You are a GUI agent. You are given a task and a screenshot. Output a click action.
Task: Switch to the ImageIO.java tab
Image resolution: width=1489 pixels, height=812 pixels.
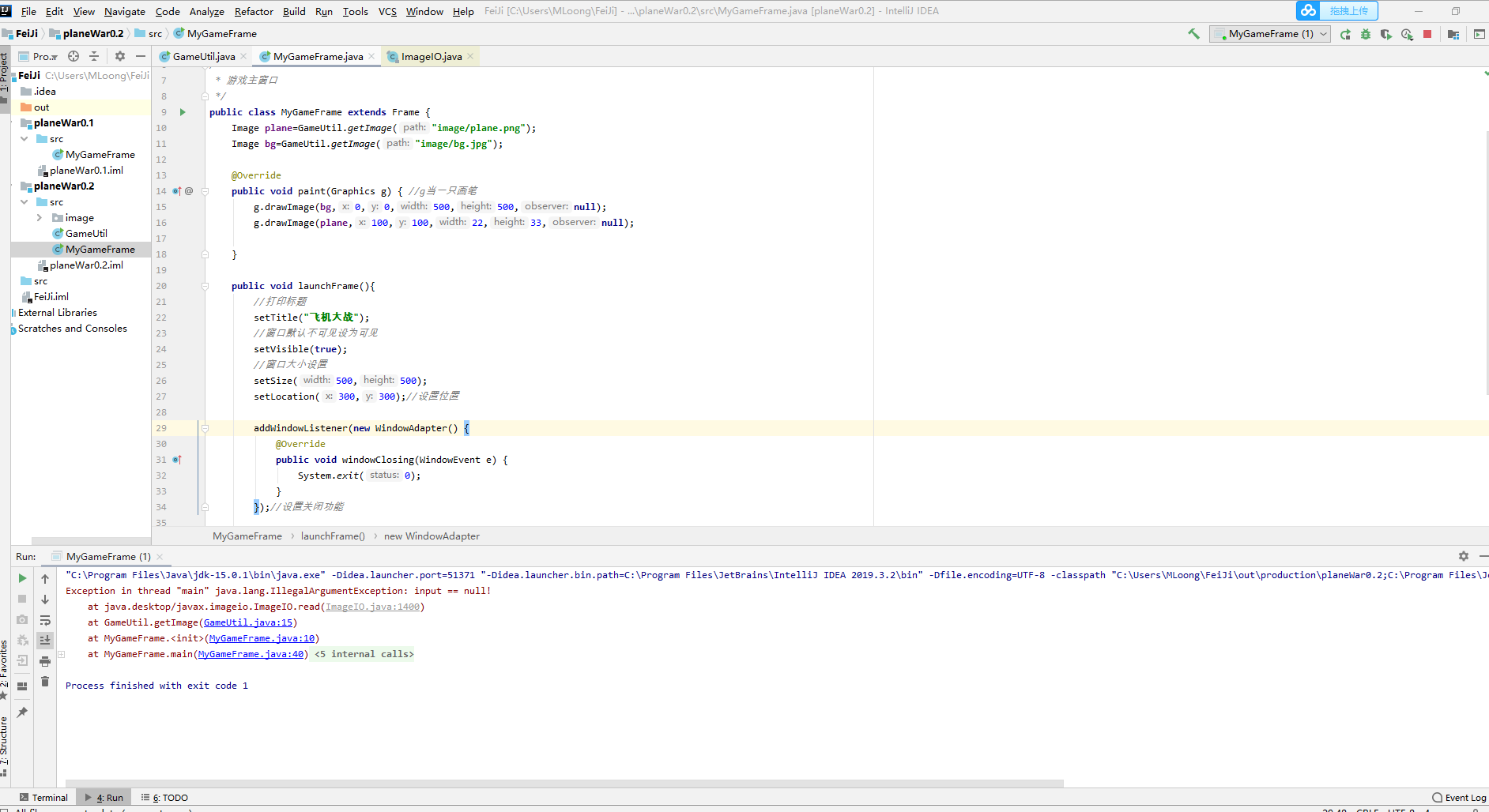pos(431,56)
